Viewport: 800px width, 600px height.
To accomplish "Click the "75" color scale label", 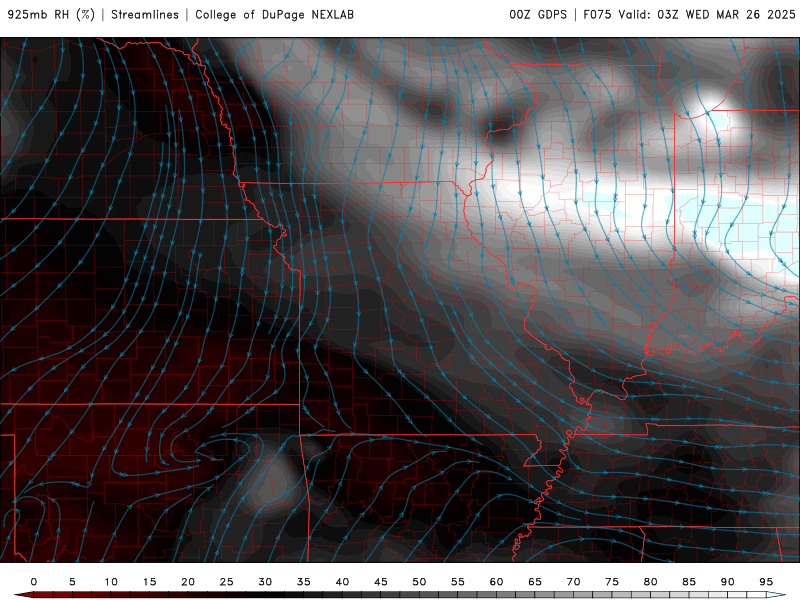I will coord(612,582).
